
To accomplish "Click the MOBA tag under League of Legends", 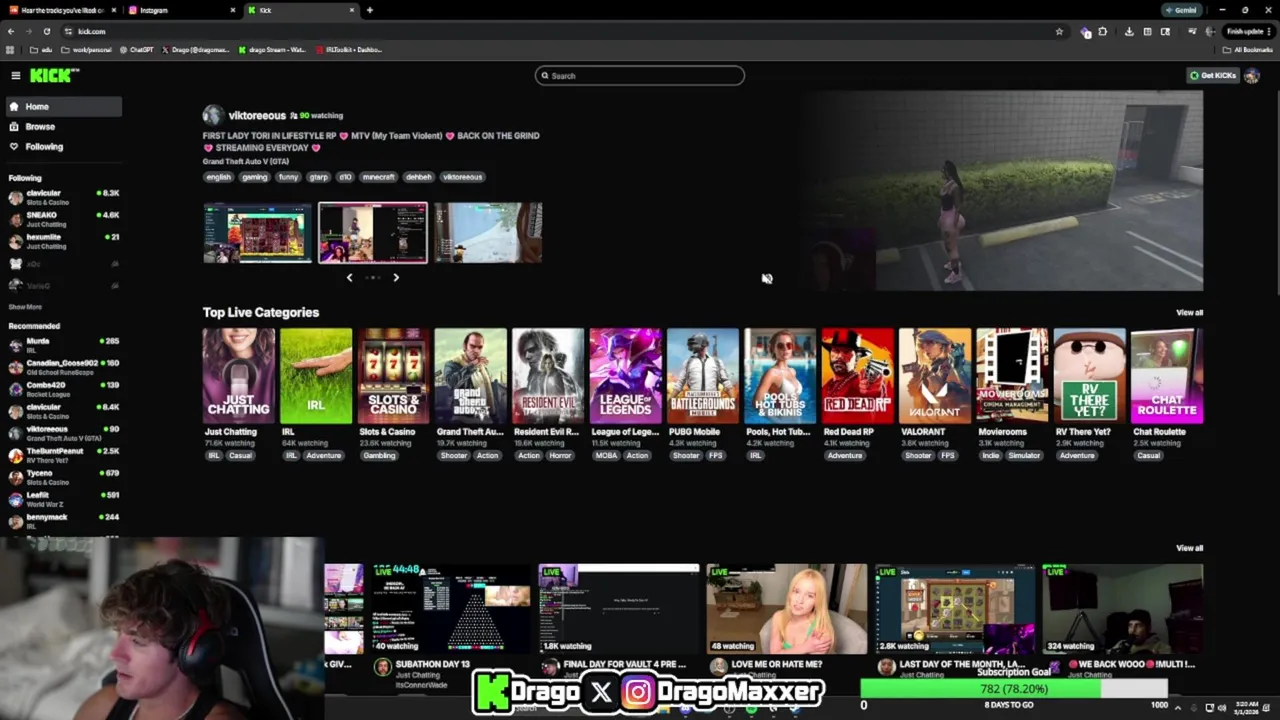I will pos(606,455).
